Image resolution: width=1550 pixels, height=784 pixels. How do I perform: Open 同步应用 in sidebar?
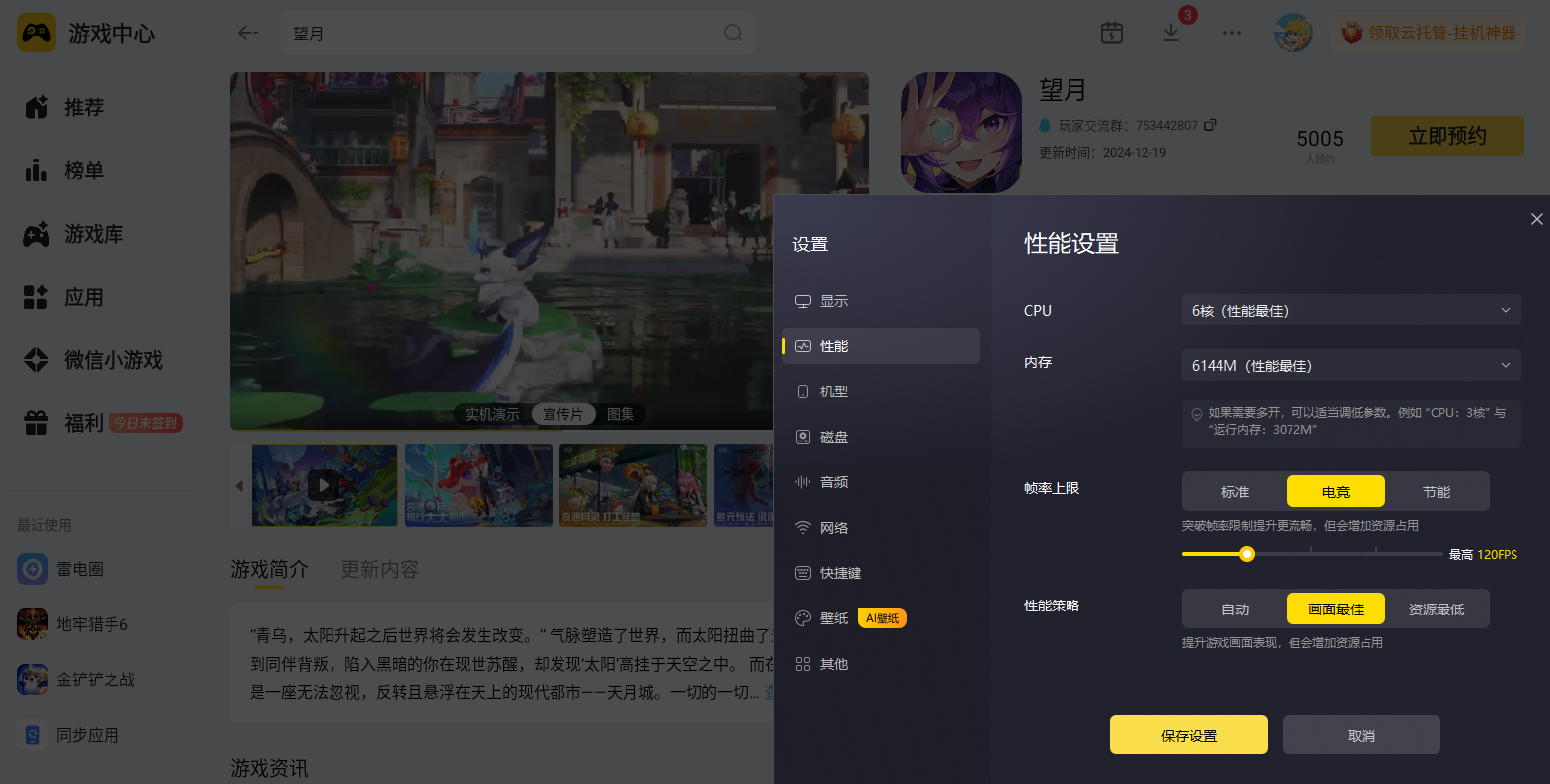coord(69,735)
